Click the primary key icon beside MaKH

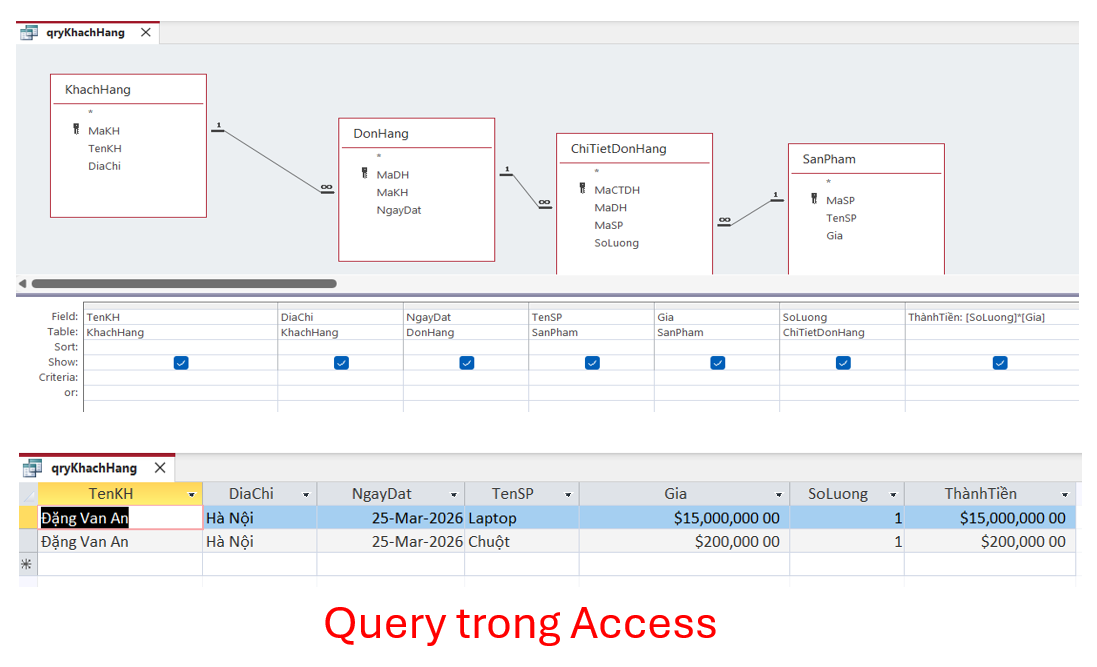(78, 130)
